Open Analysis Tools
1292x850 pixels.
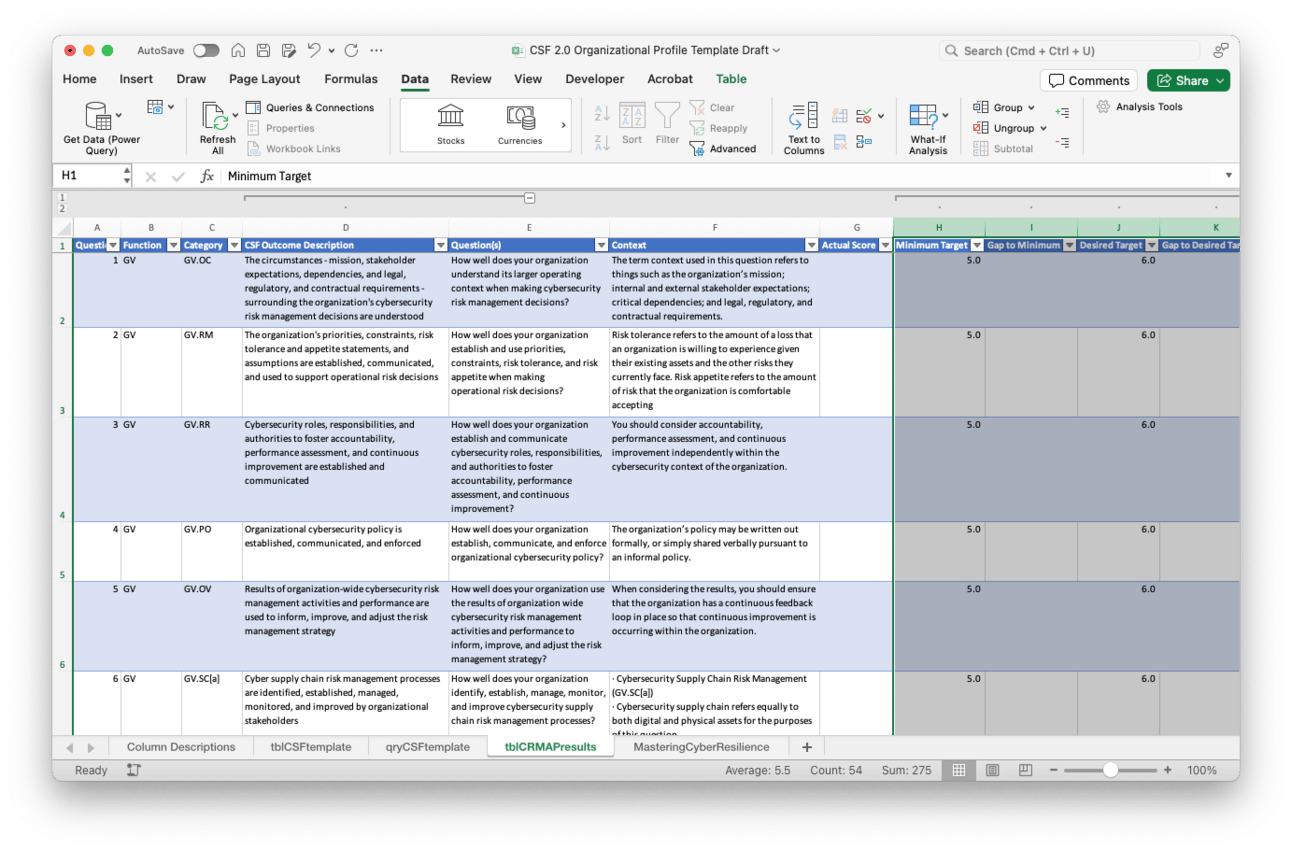[x=1140, y=107]
